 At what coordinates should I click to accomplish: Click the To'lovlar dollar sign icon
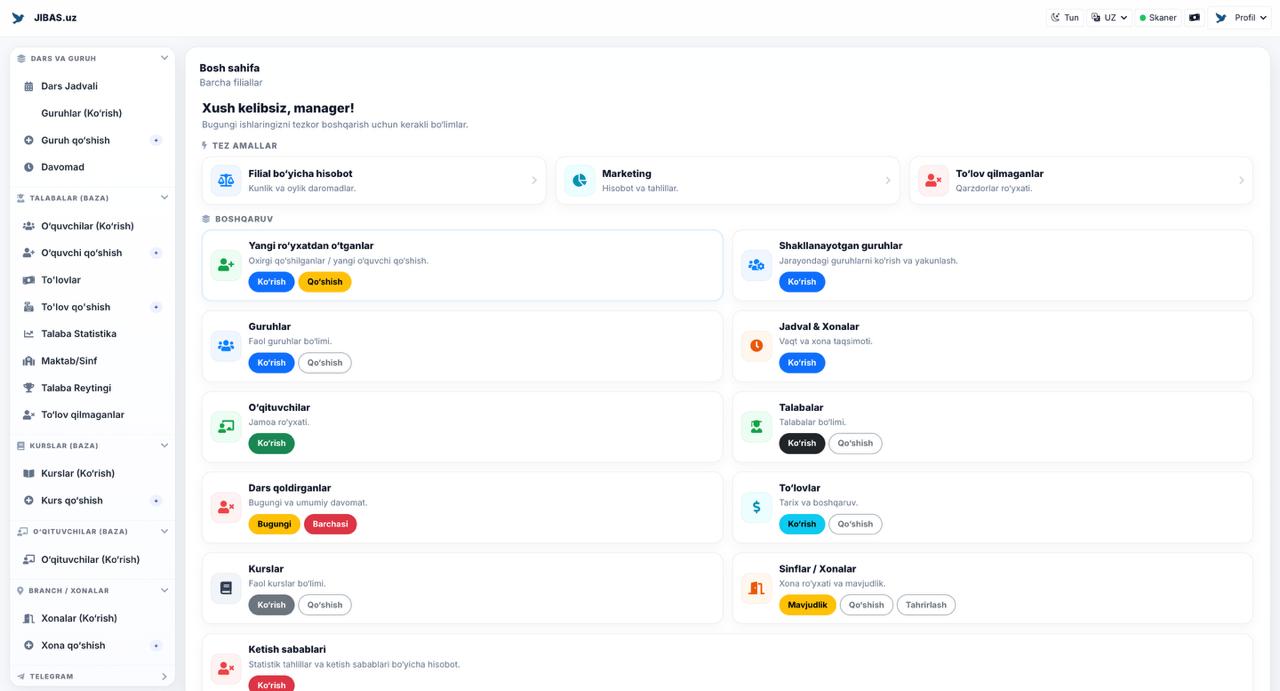pyautogui.click(x=756, y=507)
